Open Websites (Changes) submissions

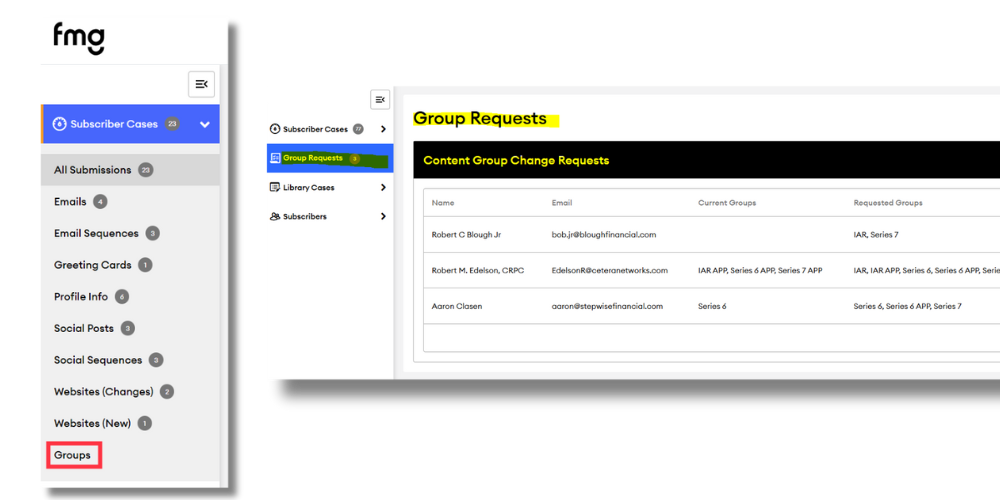[103, 391]
